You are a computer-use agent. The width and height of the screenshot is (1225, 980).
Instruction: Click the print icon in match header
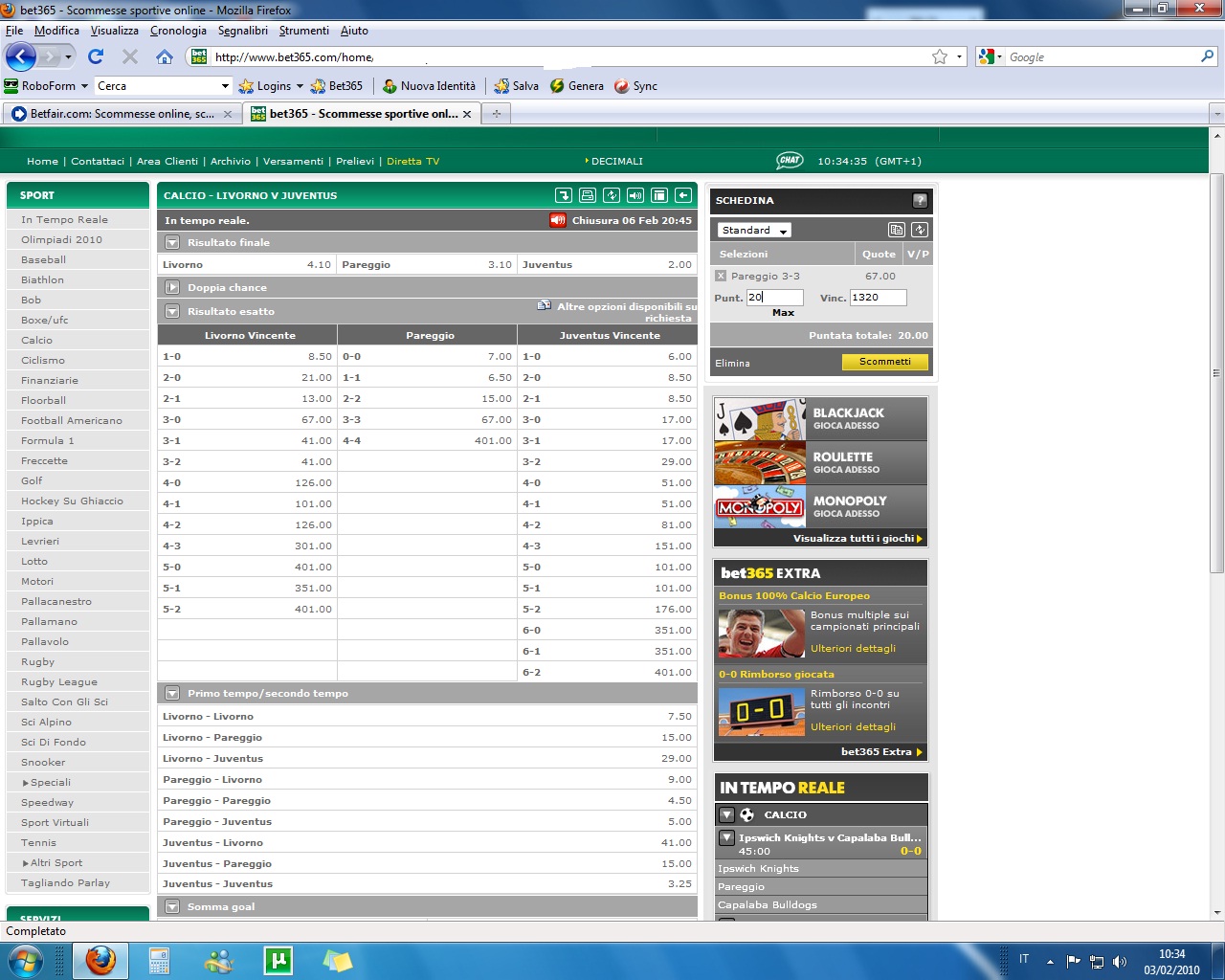pyautogui.click(x=588, y=195)
